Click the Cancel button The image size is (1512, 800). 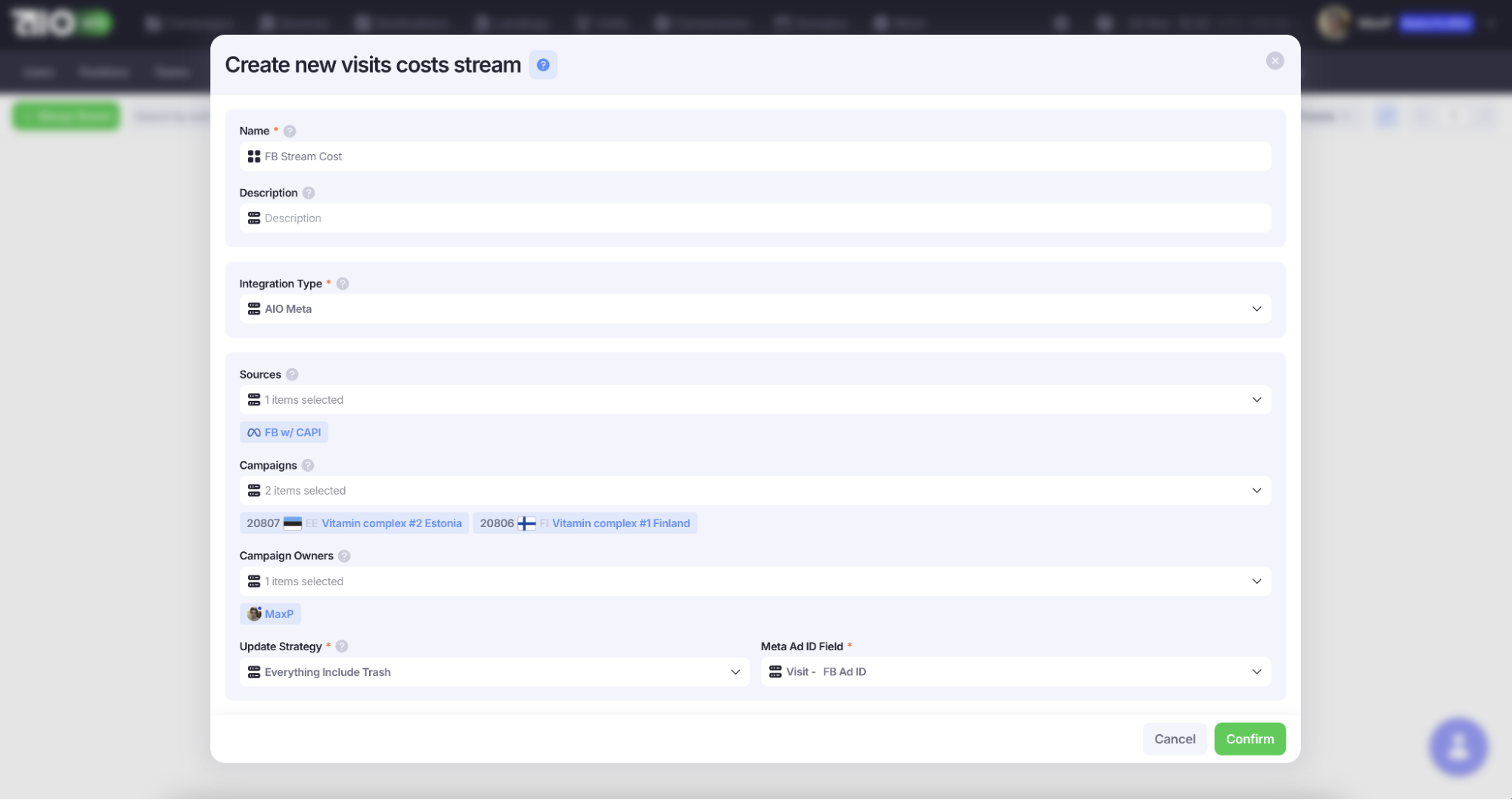coord(1174,739)
